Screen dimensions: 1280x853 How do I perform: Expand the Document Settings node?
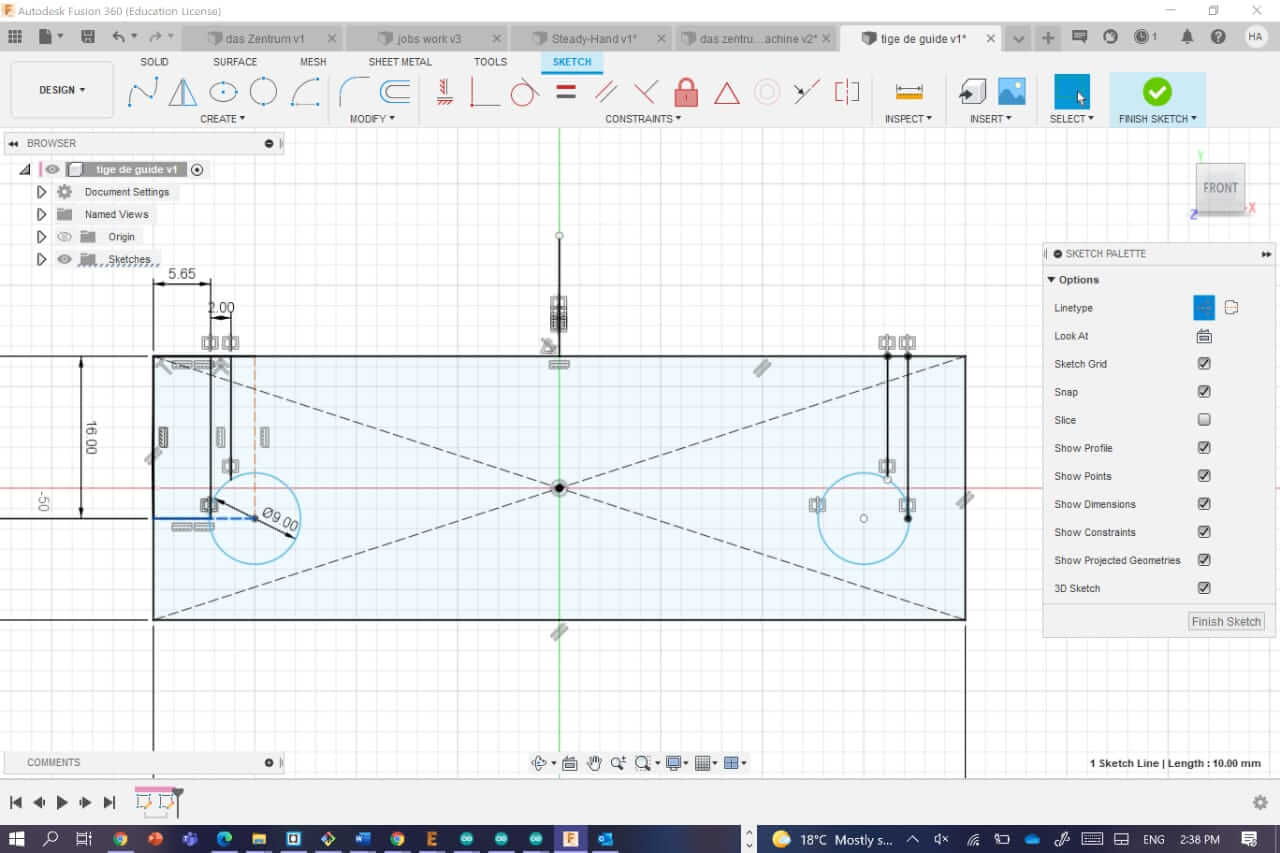(x=41, y=192)
